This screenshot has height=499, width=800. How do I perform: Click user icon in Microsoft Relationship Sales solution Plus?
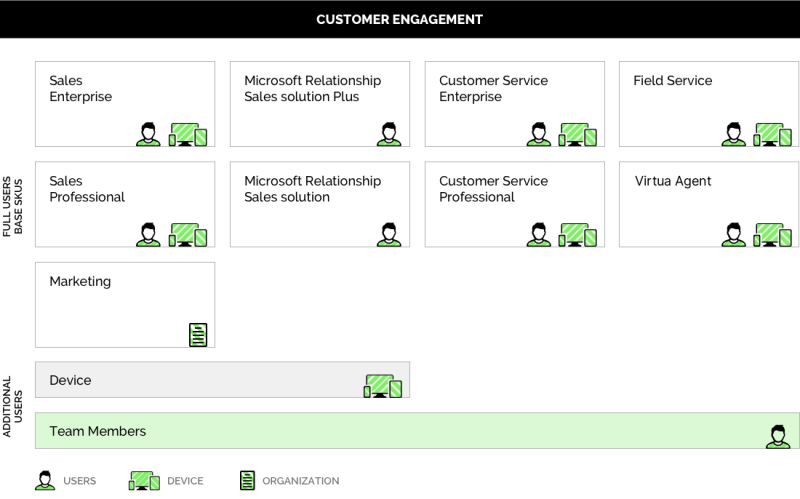(x=388, y=134)
